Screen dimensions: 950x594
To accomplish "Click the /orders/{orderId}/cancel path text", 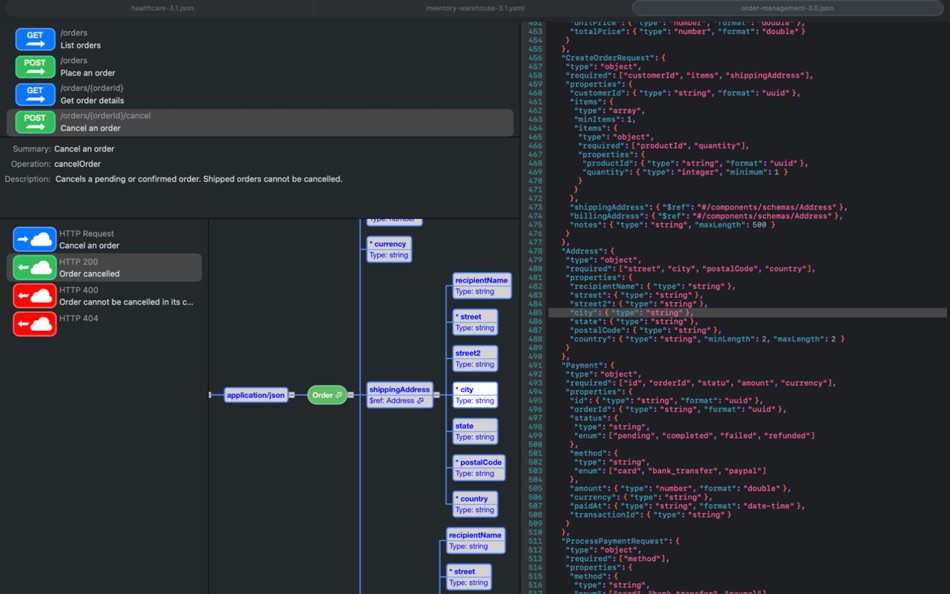I will pos(105,116).
